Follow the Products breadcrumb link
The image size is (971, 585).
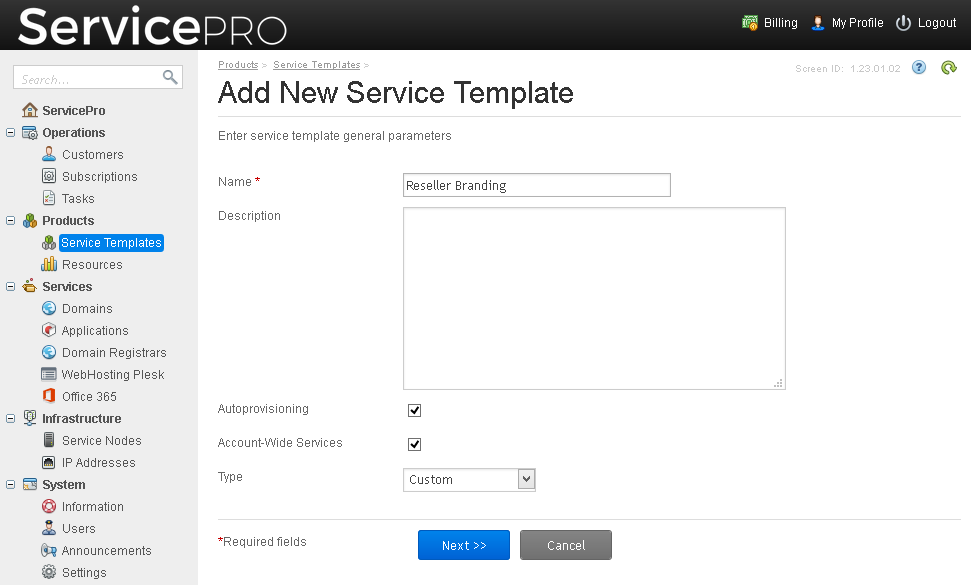238,64
